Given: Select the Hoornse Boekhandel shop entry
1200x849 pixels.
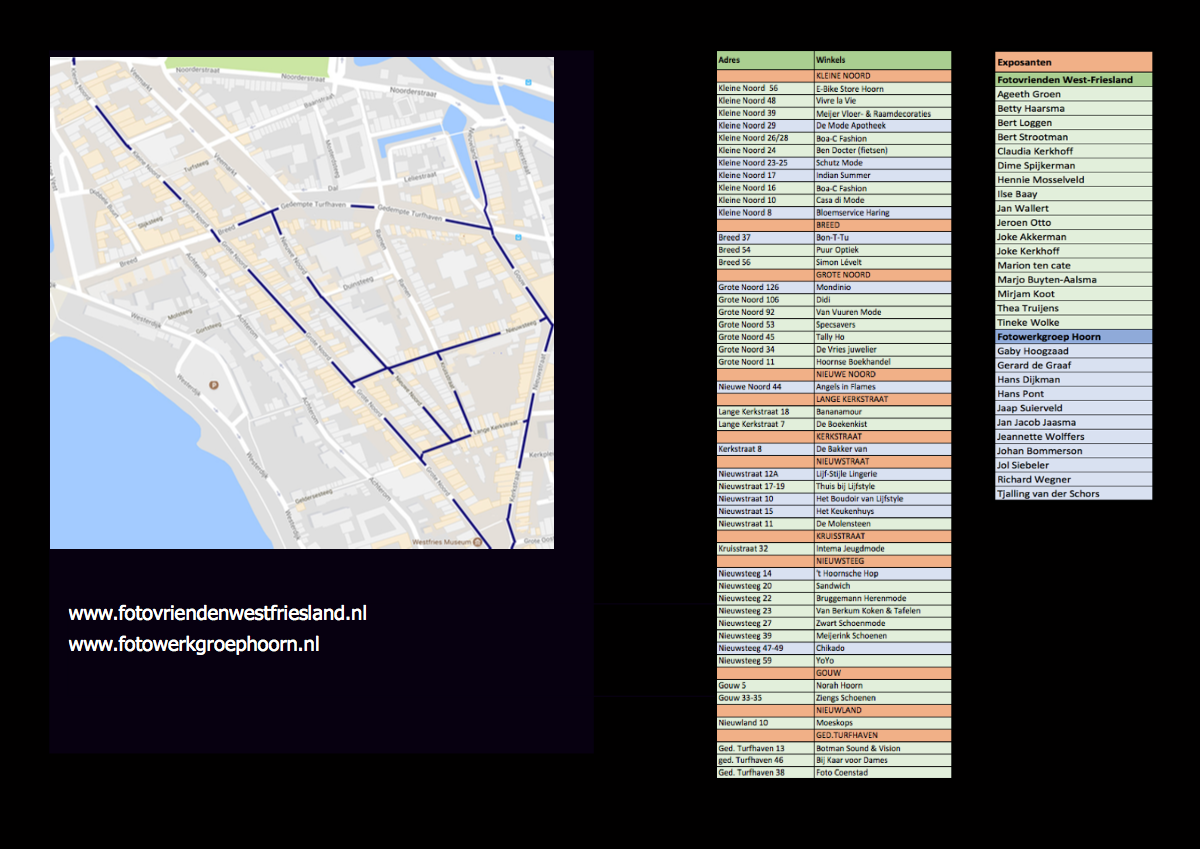Looking at the screenshot, I should pyautogui.click(x=882, y=362).
